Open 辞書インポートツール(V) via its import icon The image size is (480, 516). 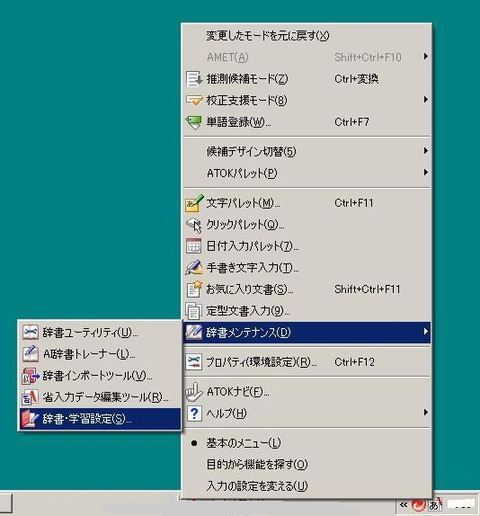coord(30,376)
